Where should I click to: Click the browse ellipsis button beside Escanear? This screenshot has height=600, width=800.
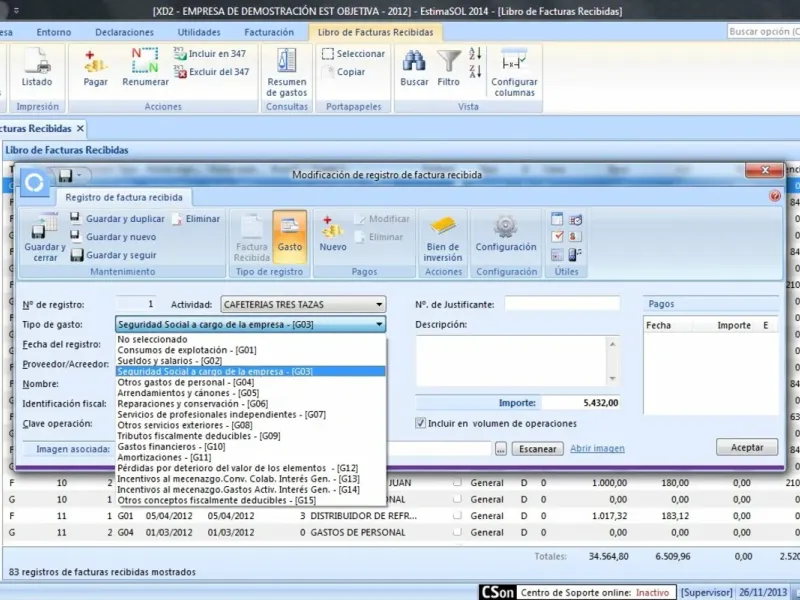(501, 449)
